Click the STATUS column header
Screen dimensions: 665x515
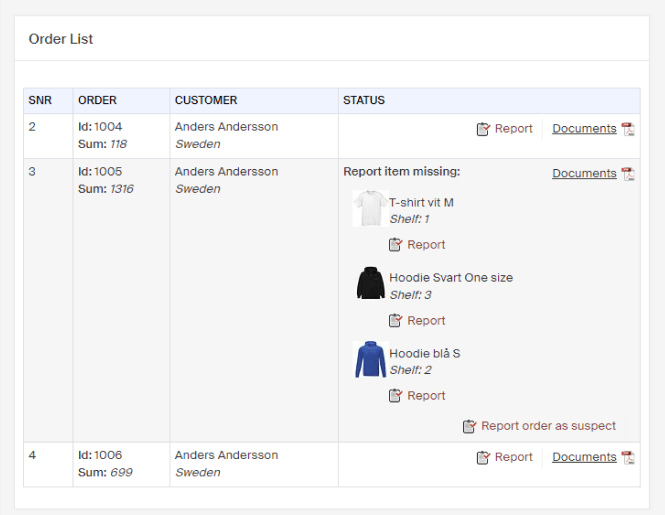point(364,101)
